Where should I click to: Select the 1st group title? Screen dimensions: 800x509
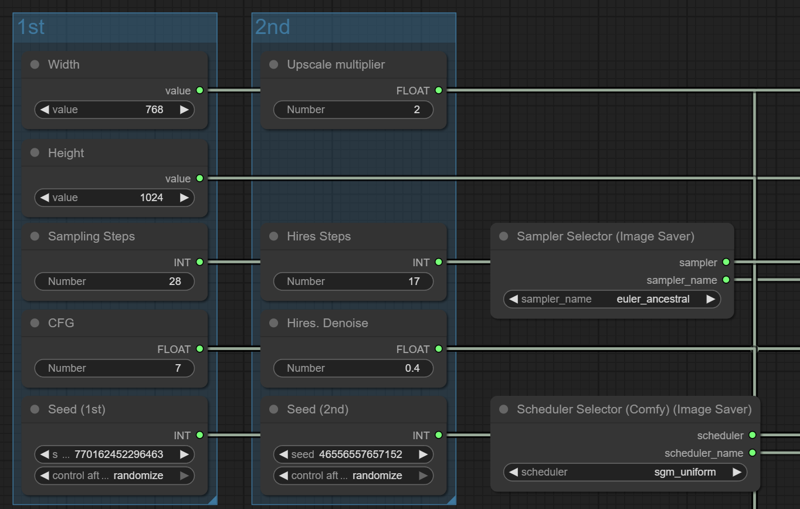pyautogui.click(x=31, y=27)
